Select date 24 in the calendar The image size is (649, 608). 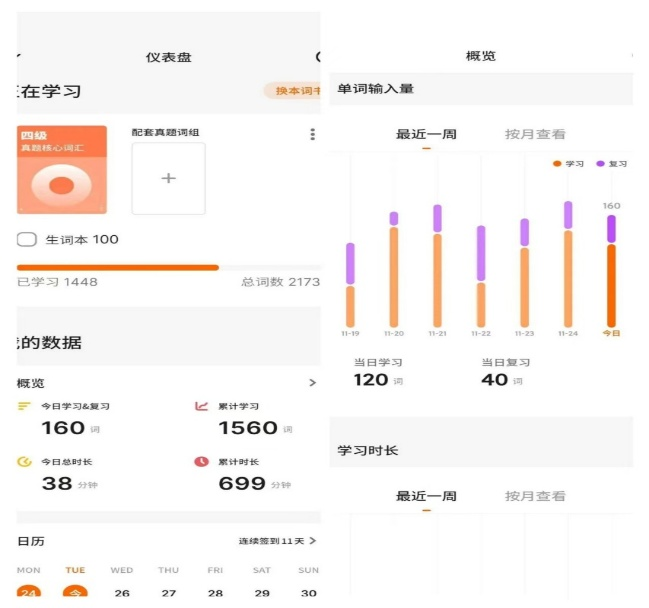point(28,593)
